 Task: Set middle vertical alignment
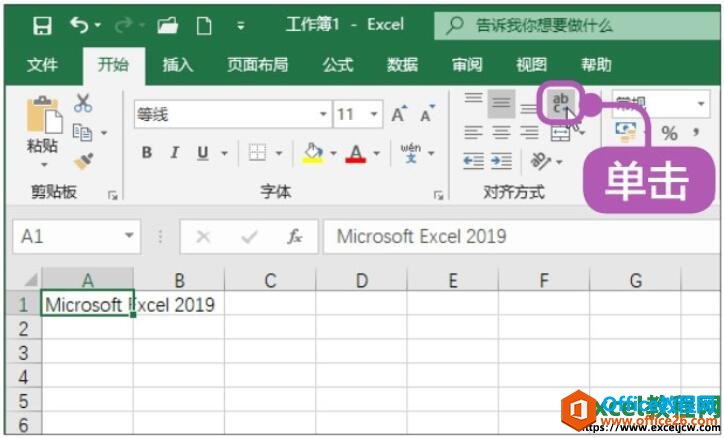[x=501, y=103]
